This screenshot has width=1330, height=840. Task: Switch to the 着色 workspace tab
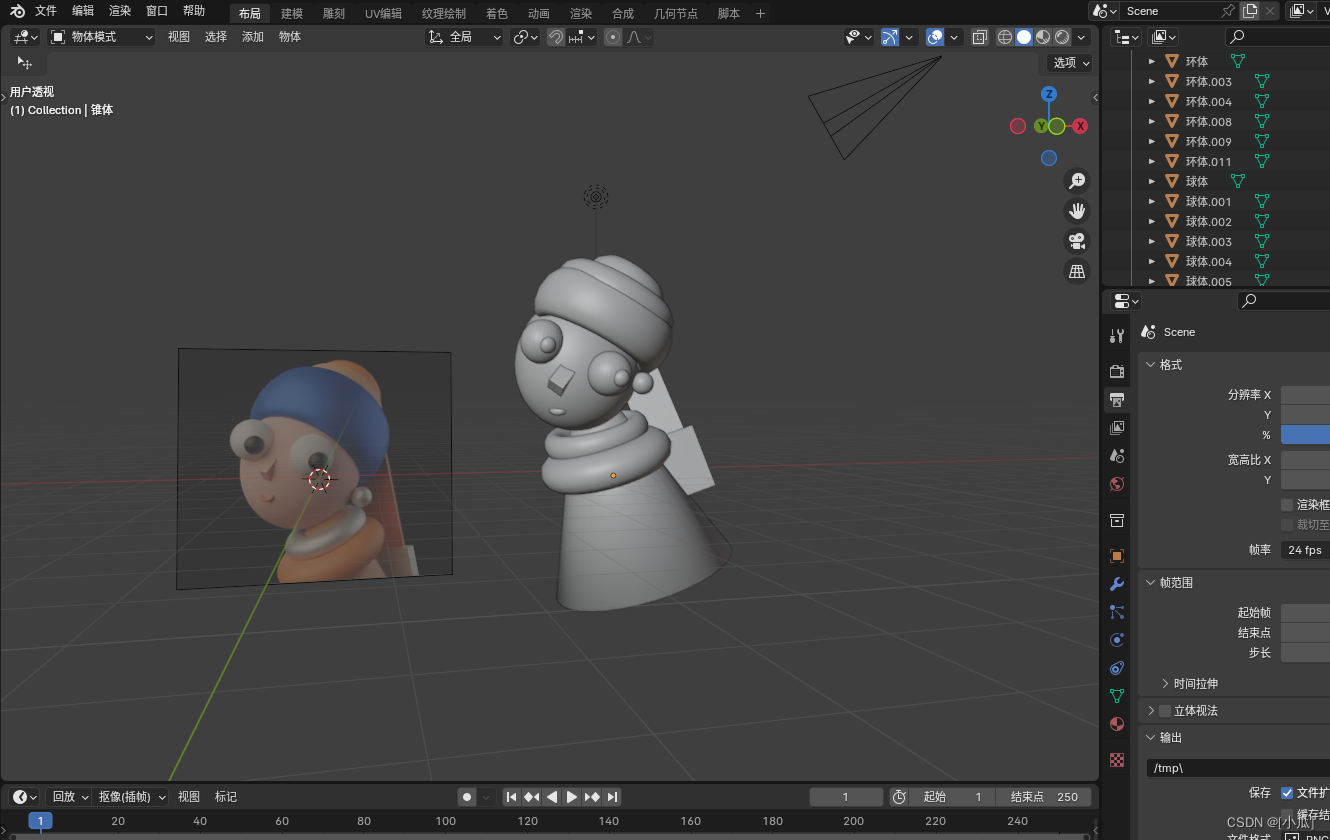497,13
